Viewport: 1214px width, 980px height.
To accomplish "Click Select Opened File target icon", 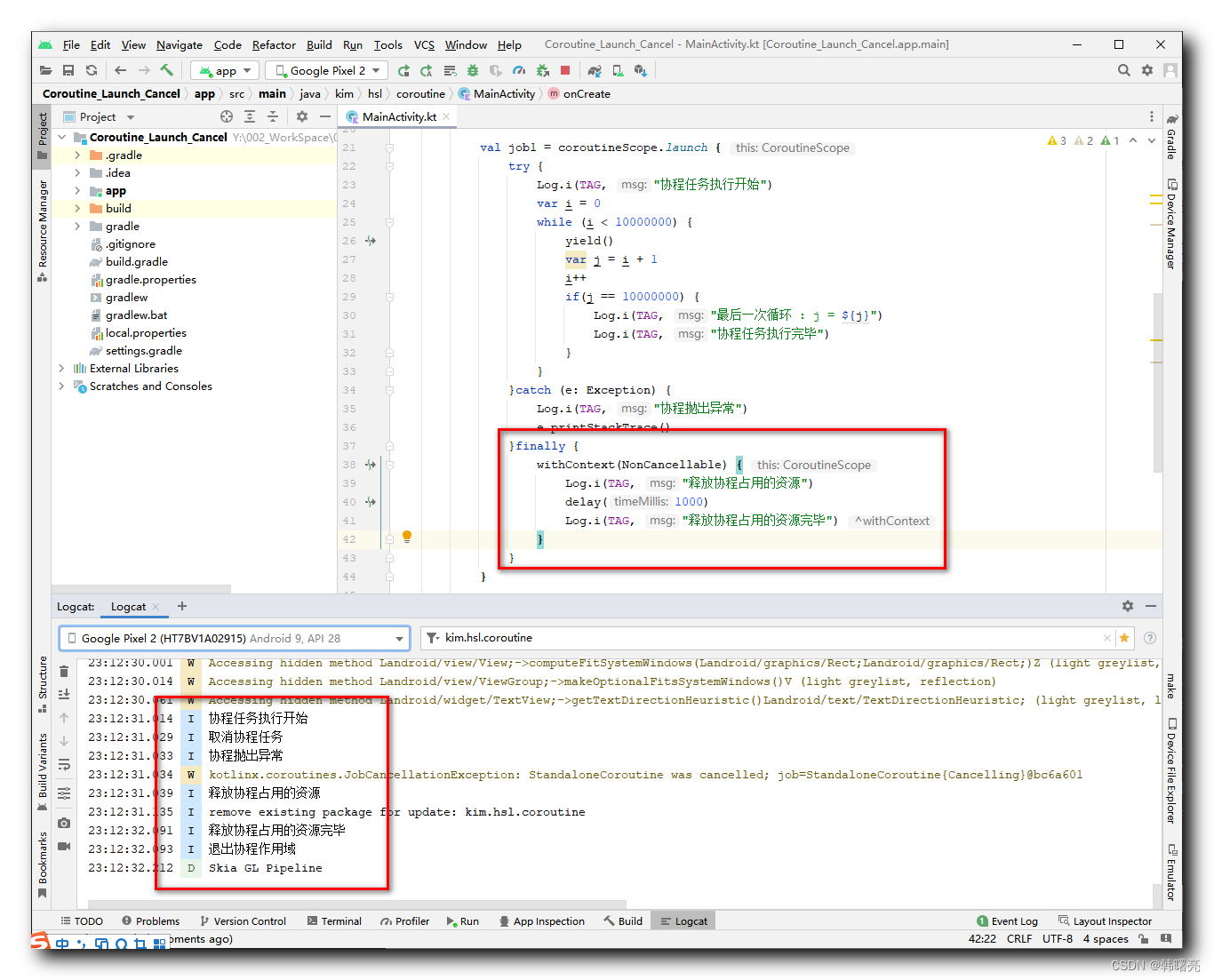I will (227, 116).
